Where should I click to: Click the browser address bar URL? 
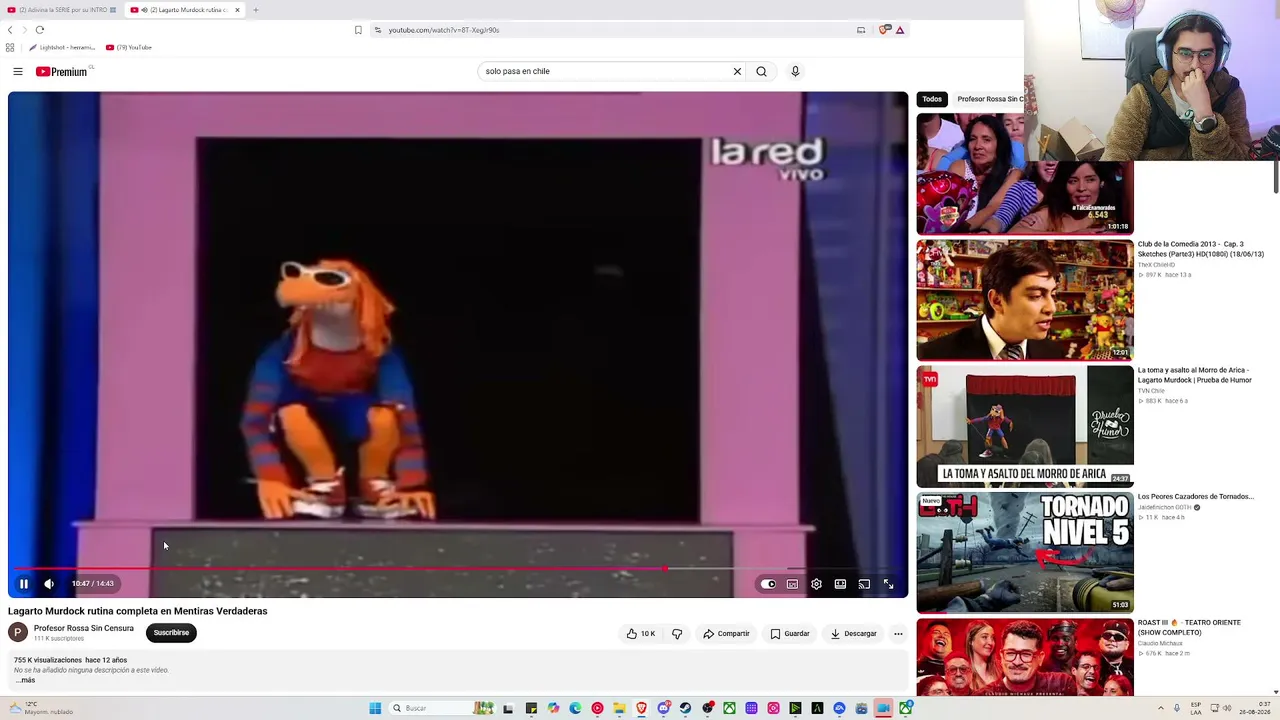pyautogui.click(x=444, y=30)
